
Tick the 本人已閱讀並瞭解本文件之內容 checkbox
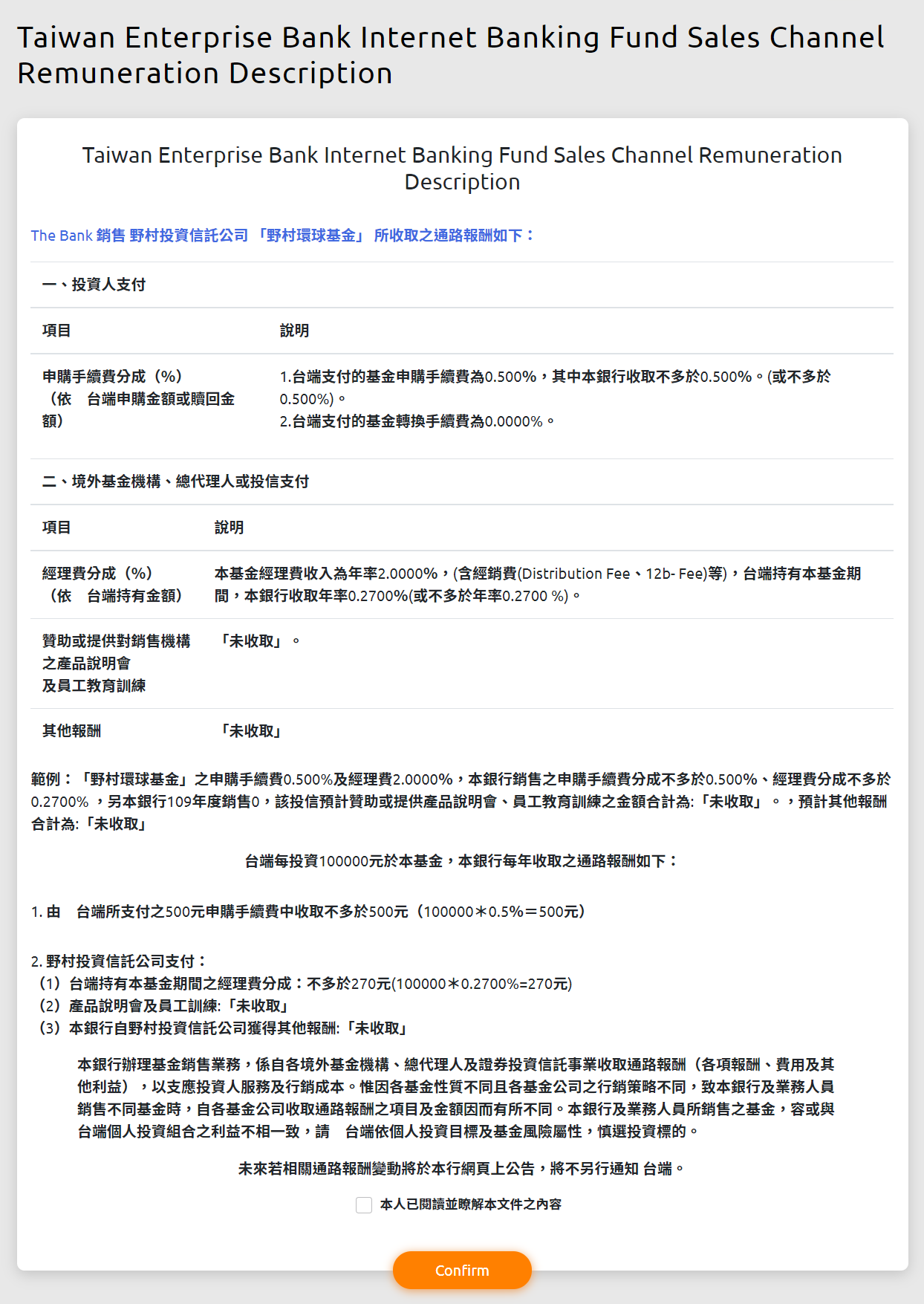(364, 1204)
